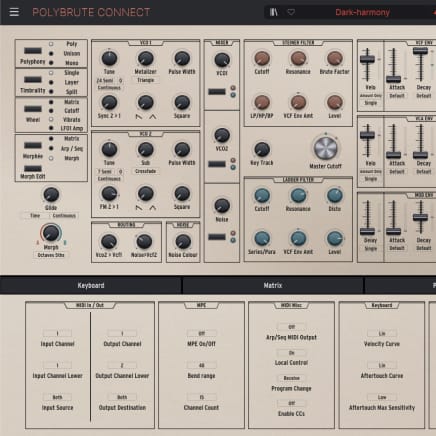Click the Noise Colour knob
This screenshot has height=436, width=436.
(x=183, y=242)
